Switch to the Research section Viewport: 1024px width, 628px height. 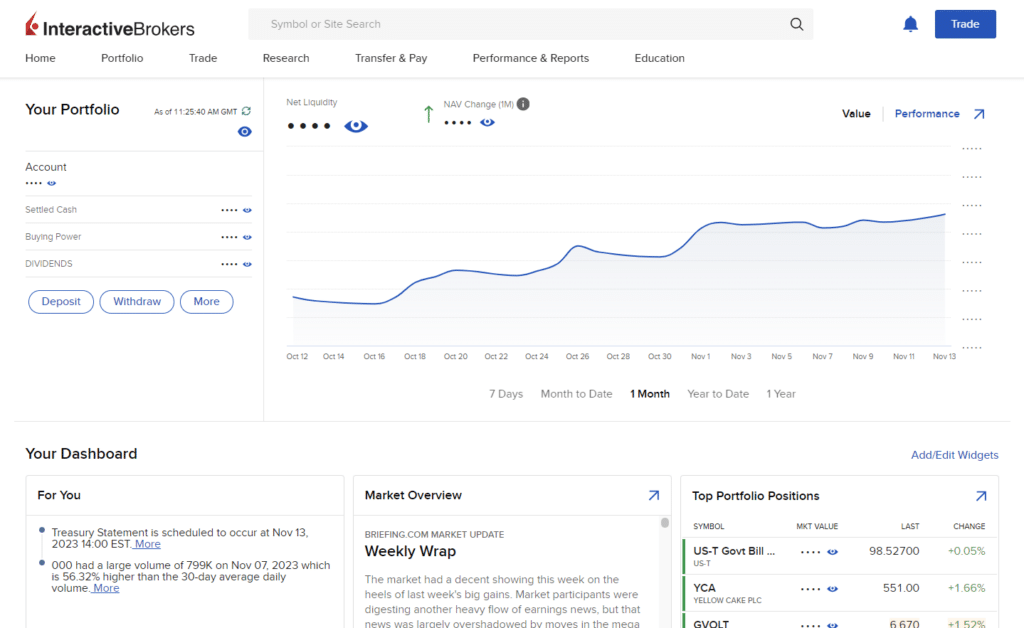click(x=285, y=58)
